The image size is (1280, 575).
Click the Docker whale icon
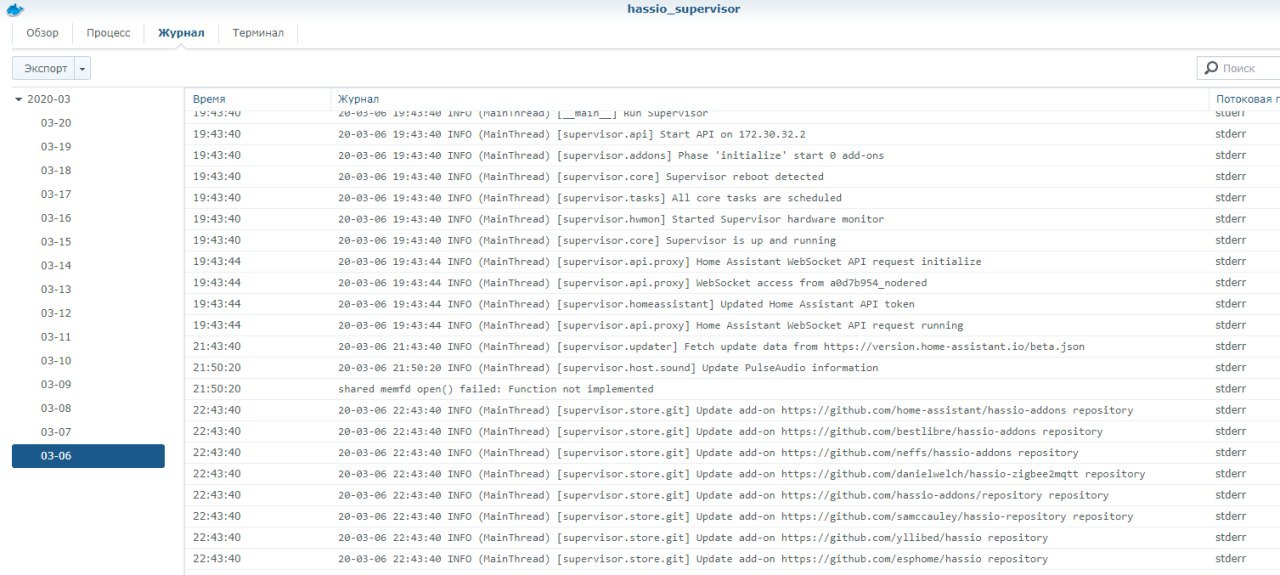coord(14,10)
